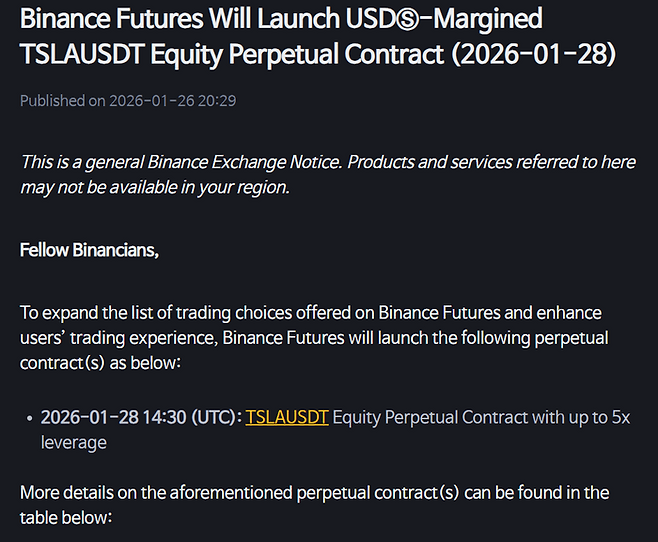Screen dimensions: 658x542
Task: Click the word "leverage" under the bullet
Action: click(73, 442)
